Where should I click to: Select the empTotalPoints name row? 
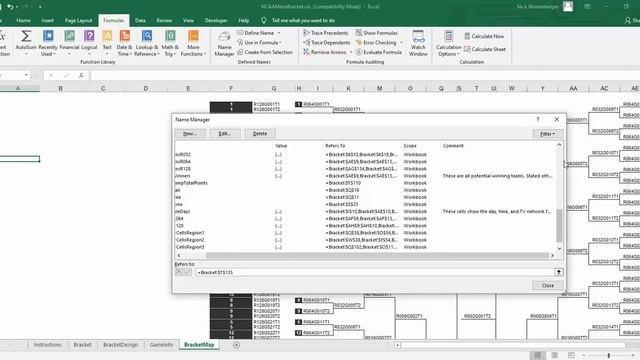click(x=366, y=183)
